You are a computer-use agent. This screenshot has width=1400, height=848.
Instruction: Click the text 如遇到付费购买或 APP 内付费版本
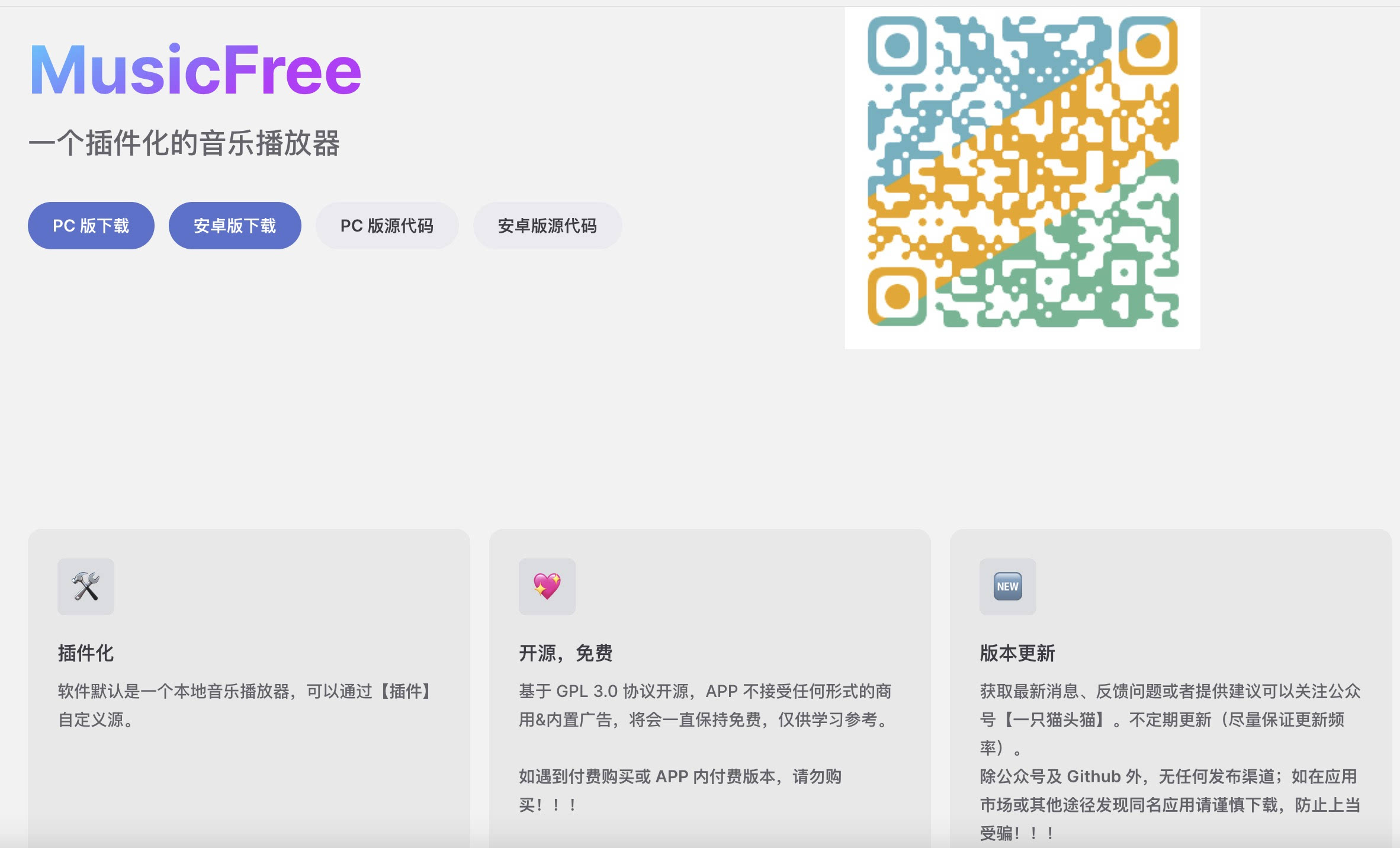tap(680, 791)
